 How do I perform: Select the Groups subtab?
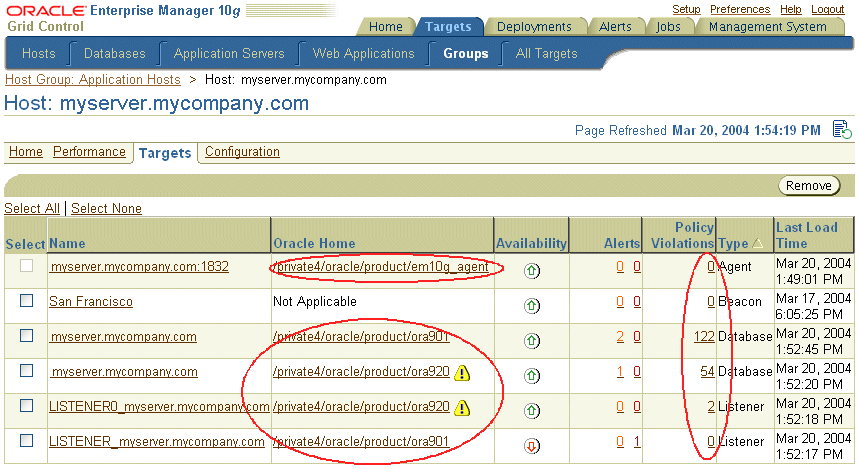click(x=466, y=54)
